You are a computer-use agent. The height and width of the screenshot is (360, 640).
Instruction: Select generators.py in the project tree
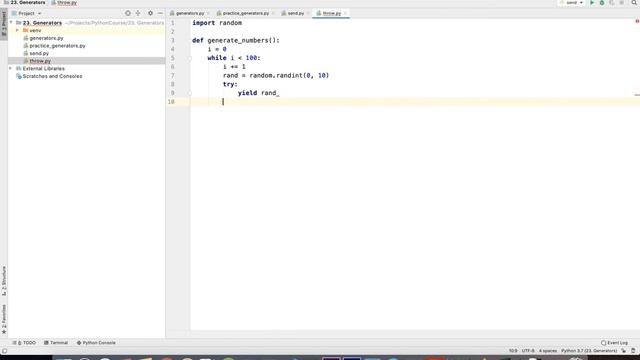click(x=46, y=38)
